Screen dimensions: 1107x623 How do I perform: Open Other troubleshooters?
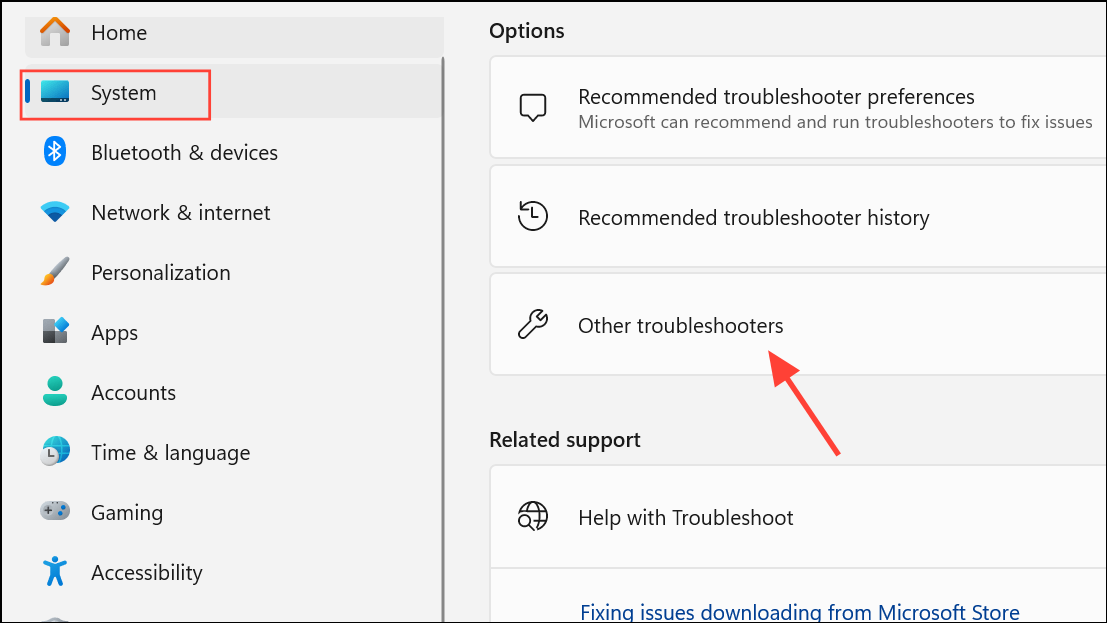pyautogui.click(x=680, y=324)
